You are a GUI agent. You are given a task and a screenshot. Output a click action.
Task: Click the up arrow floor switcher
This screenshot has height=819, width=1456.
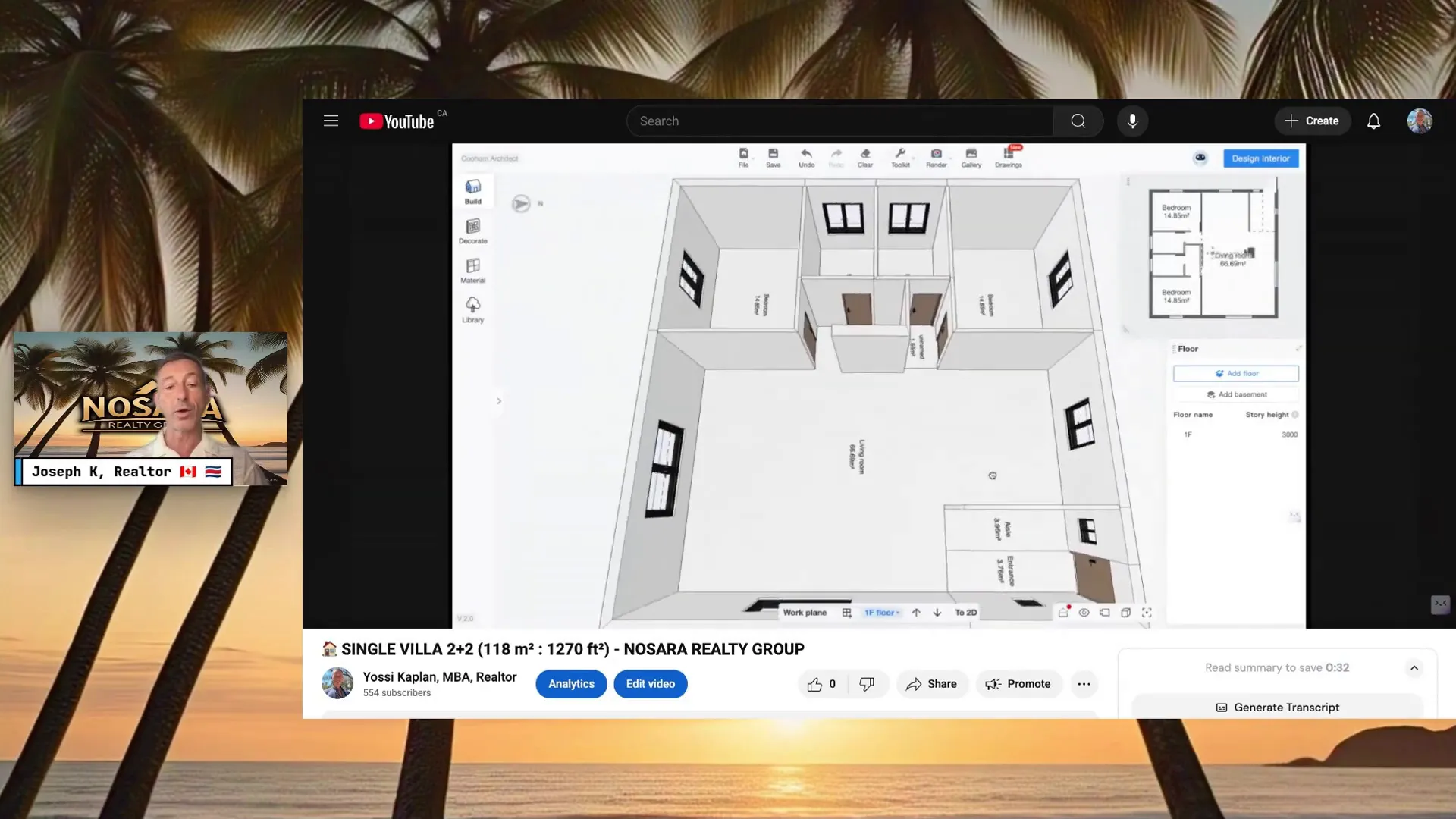(x=916, y=613)
